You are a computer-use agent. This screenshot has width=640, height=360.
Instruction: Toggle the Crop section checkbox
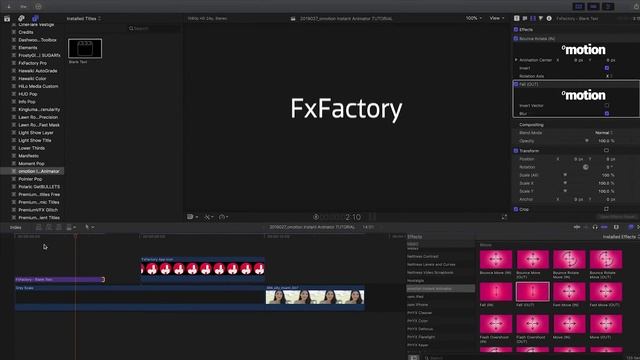tap(516, 209)
